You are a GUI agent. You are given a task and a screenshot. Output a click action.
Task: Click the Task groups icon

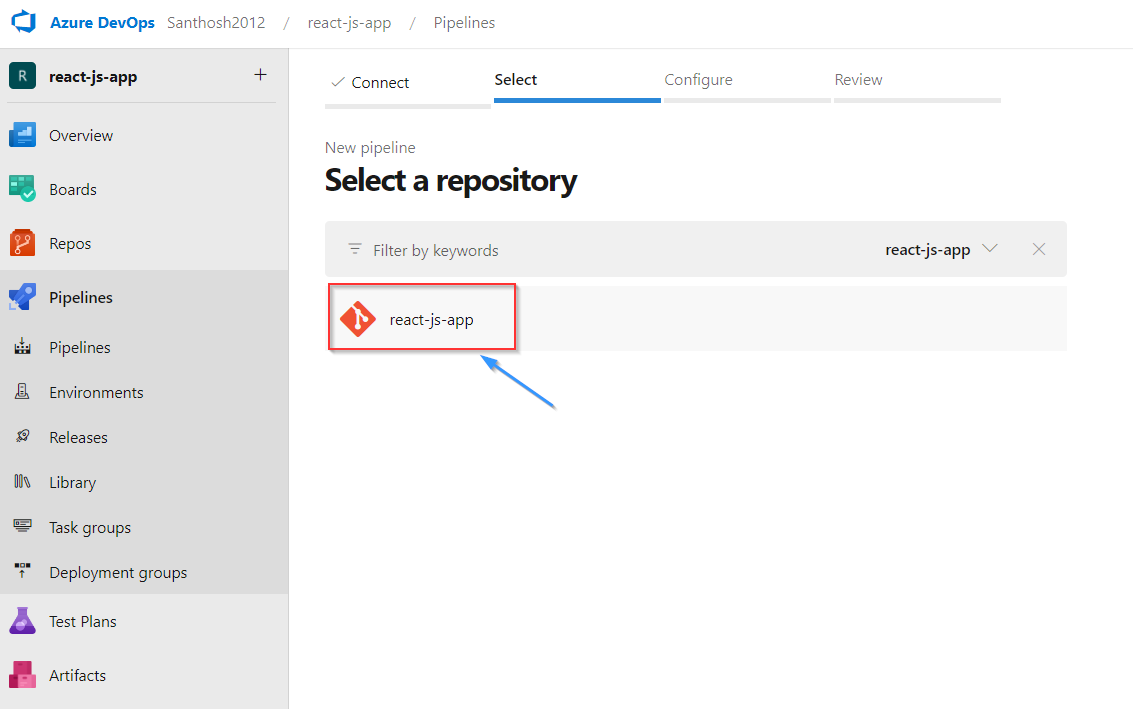22,525
